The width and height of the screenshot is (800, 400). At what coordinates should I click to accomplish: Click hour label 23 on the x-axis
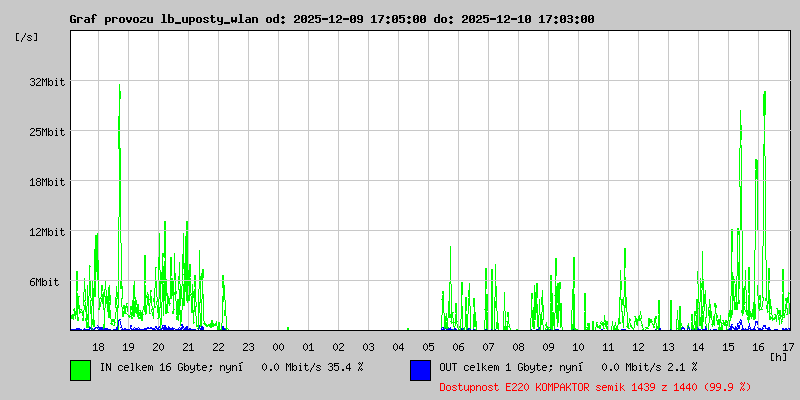coord(248,347)
